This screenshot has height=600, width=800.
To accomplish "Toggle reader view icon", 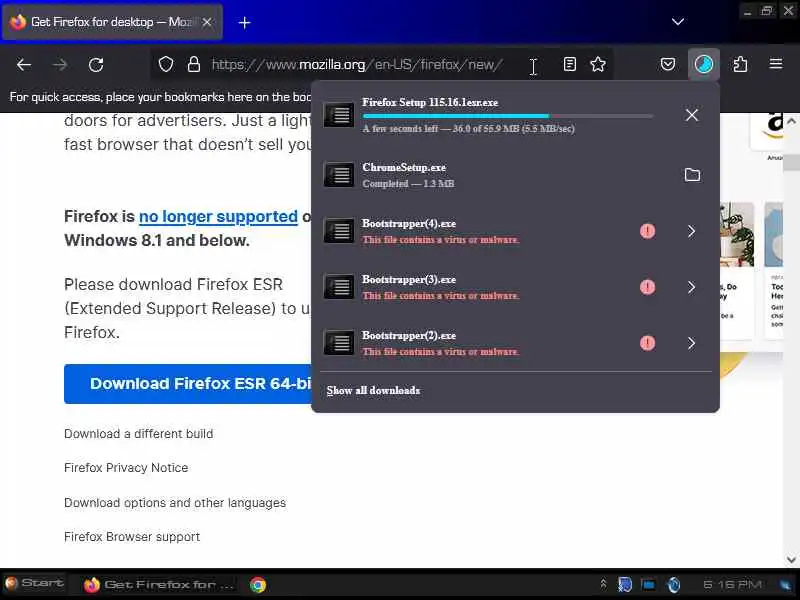I will [570, 64].
